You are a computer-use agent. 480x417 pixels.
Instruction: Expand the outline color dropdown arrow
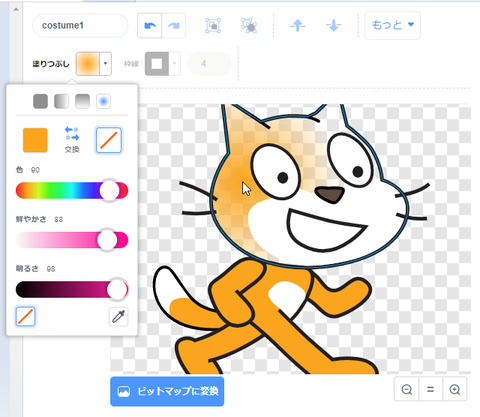(x=174, y=64)
